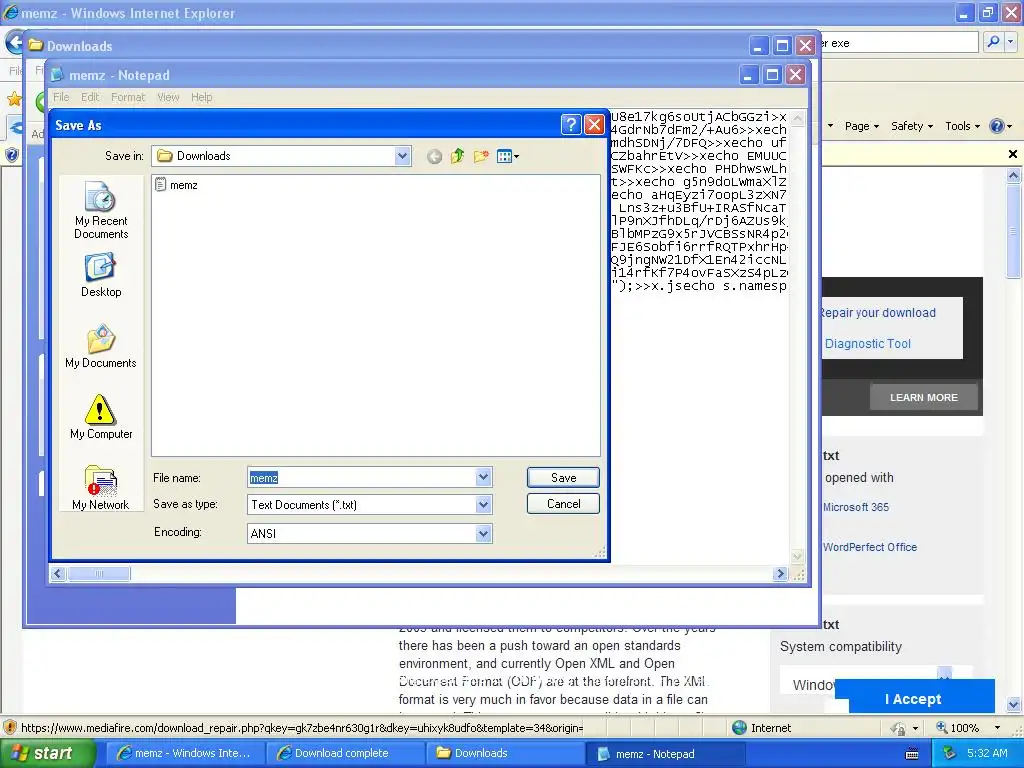This screenshot has width=1024, height=768.
Task: Open My Network in Save As sidebar
Action: coord(101,488)
